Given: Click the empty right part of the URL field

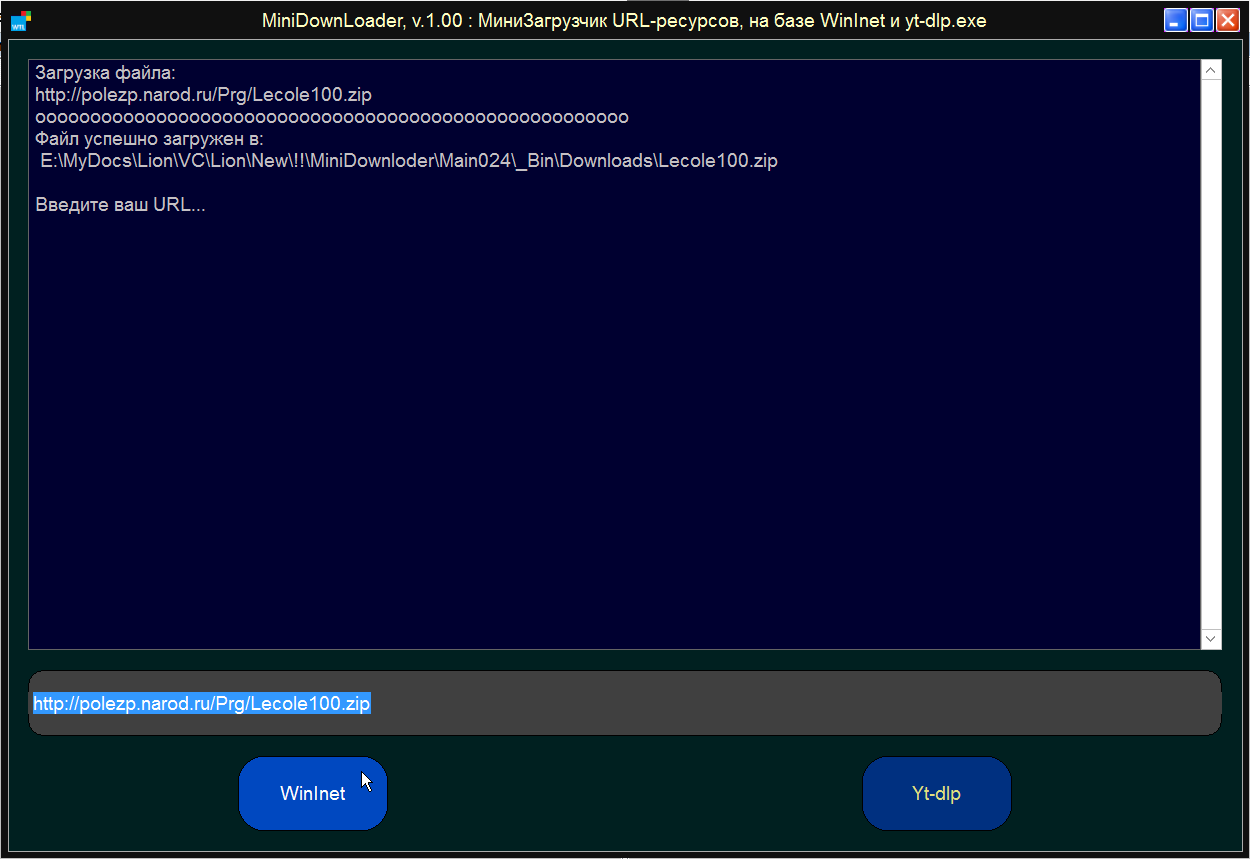Looking at the screenshot, I should tap(800, 703).
